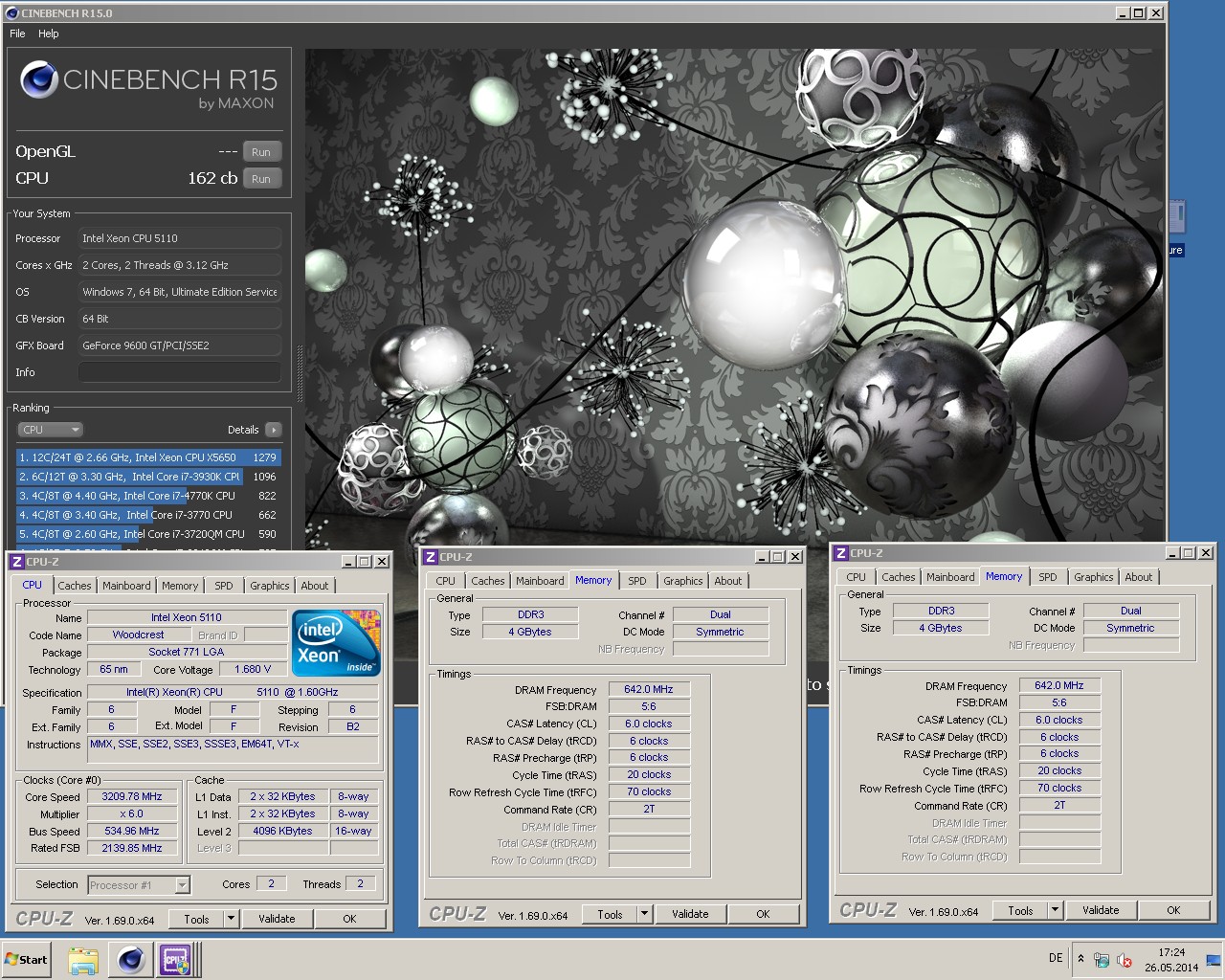Image resolution: width=1225 pixels, height=980 pixels.
Task: Open Caches tab in left CPU-Z window
Action: [75, 586]
